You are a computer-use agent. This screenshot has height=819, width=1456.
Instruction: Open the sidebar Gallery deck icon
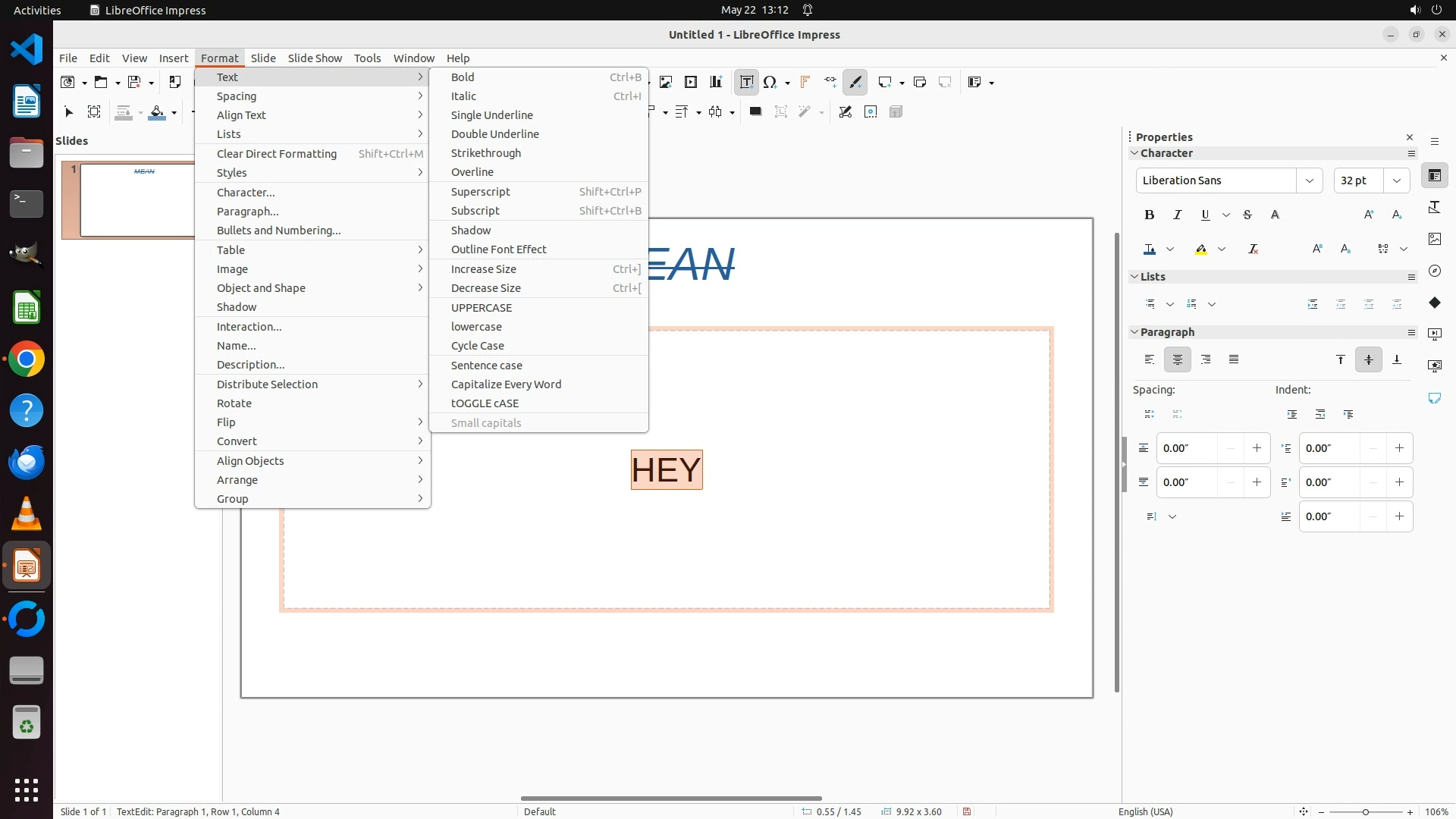pyautogui.click(x=1435, y=239)
